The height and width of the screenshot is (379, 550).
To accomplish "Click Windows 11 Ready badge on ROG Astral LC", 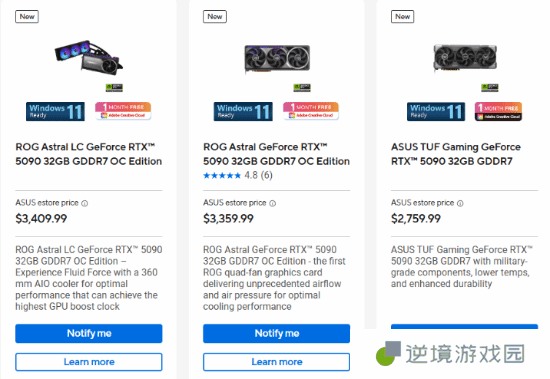I will (x=55, y=112).
